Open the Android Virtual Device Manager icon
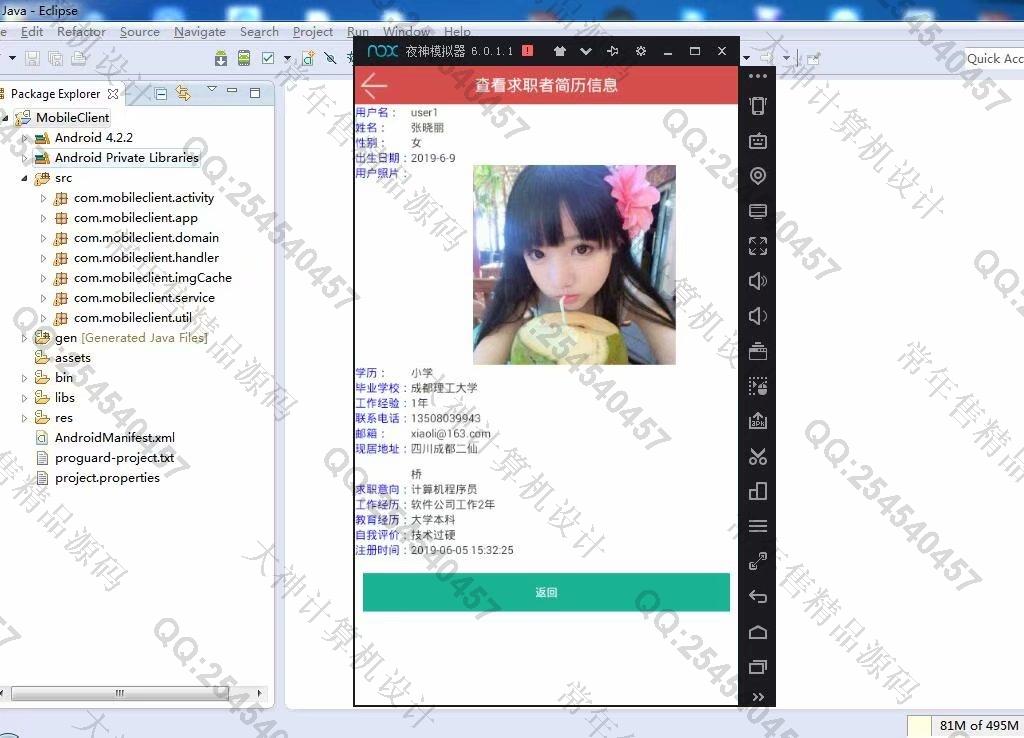 (x=244, y=59)
